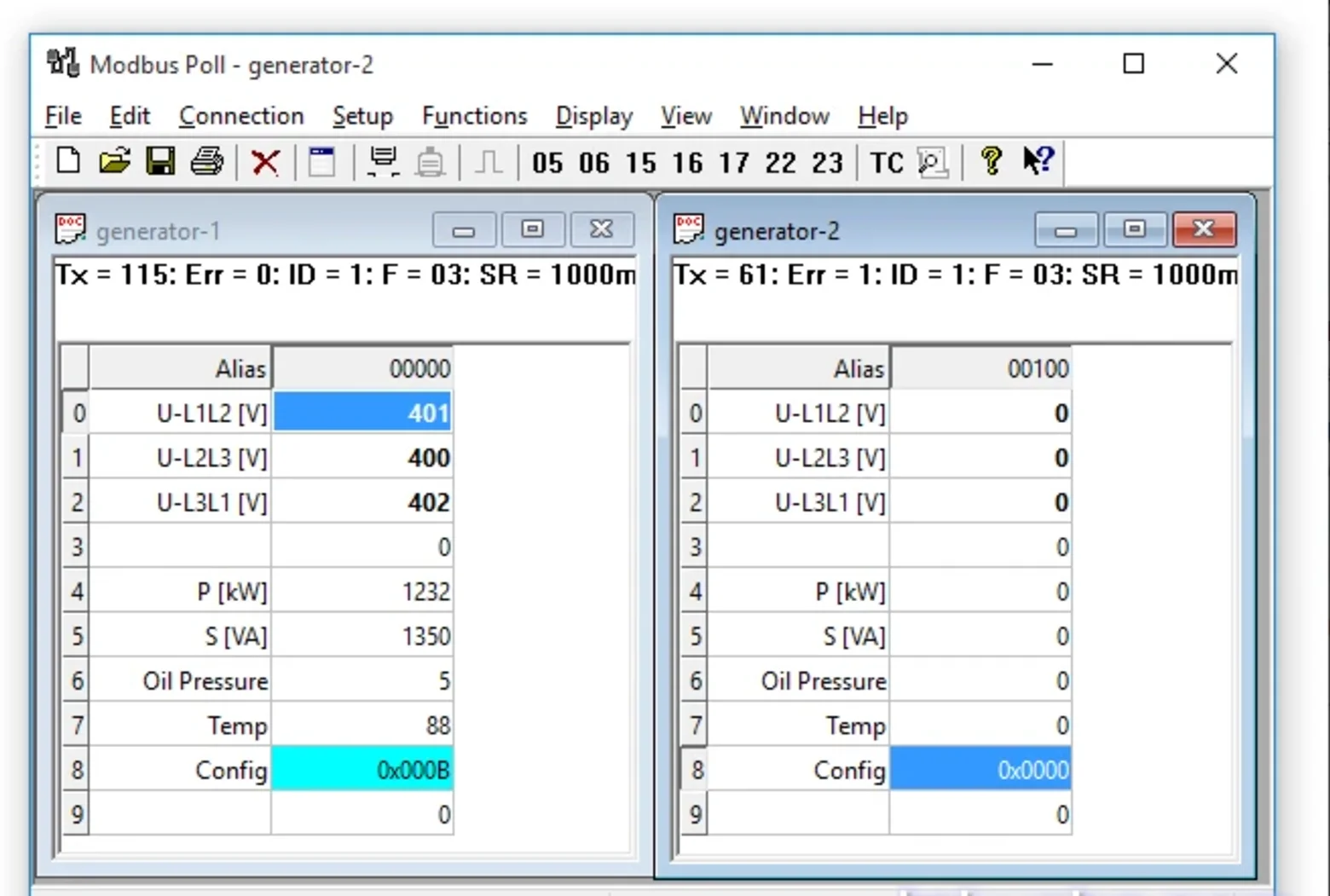This screenshot has width=1330, height=896.
Task: Maximize the generator-1 child window
Action: coord(533,229)
